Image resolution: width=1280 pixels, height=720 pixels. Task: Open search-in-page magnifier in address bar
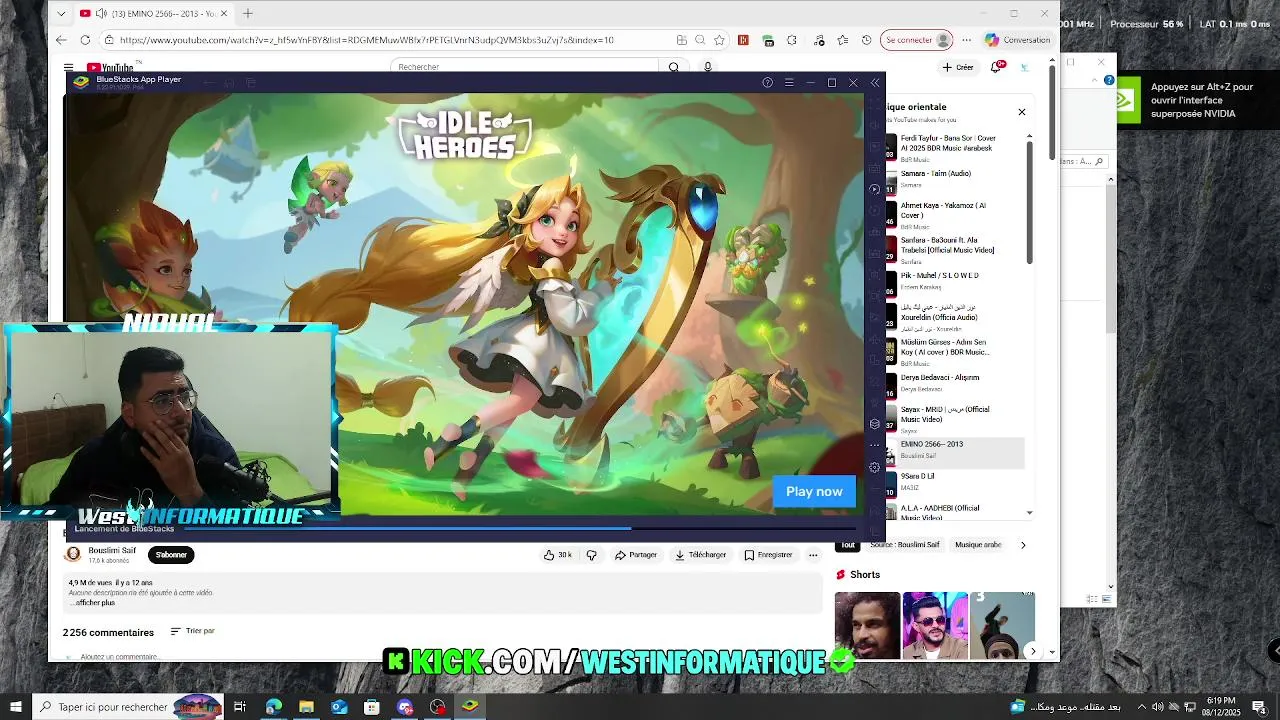click(700, 40)
